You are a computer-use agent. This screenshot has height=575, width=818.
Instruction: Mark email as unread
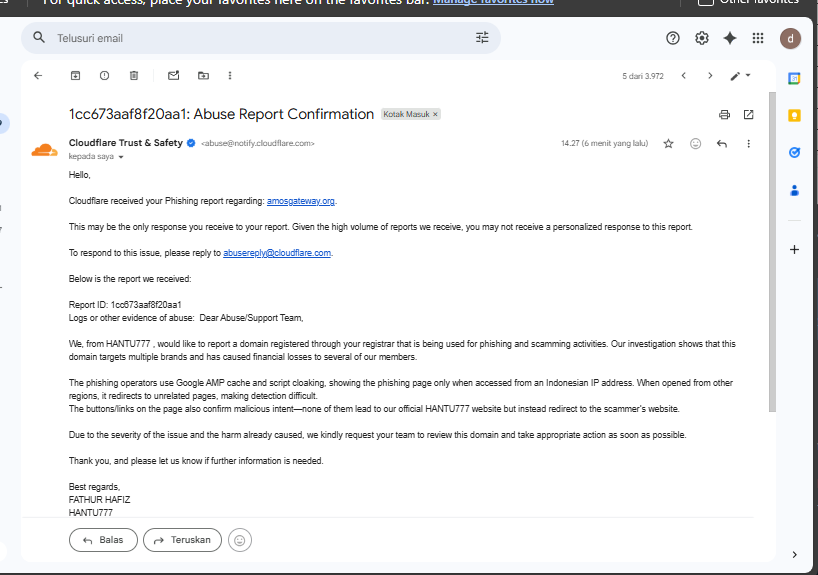point(174,76)
